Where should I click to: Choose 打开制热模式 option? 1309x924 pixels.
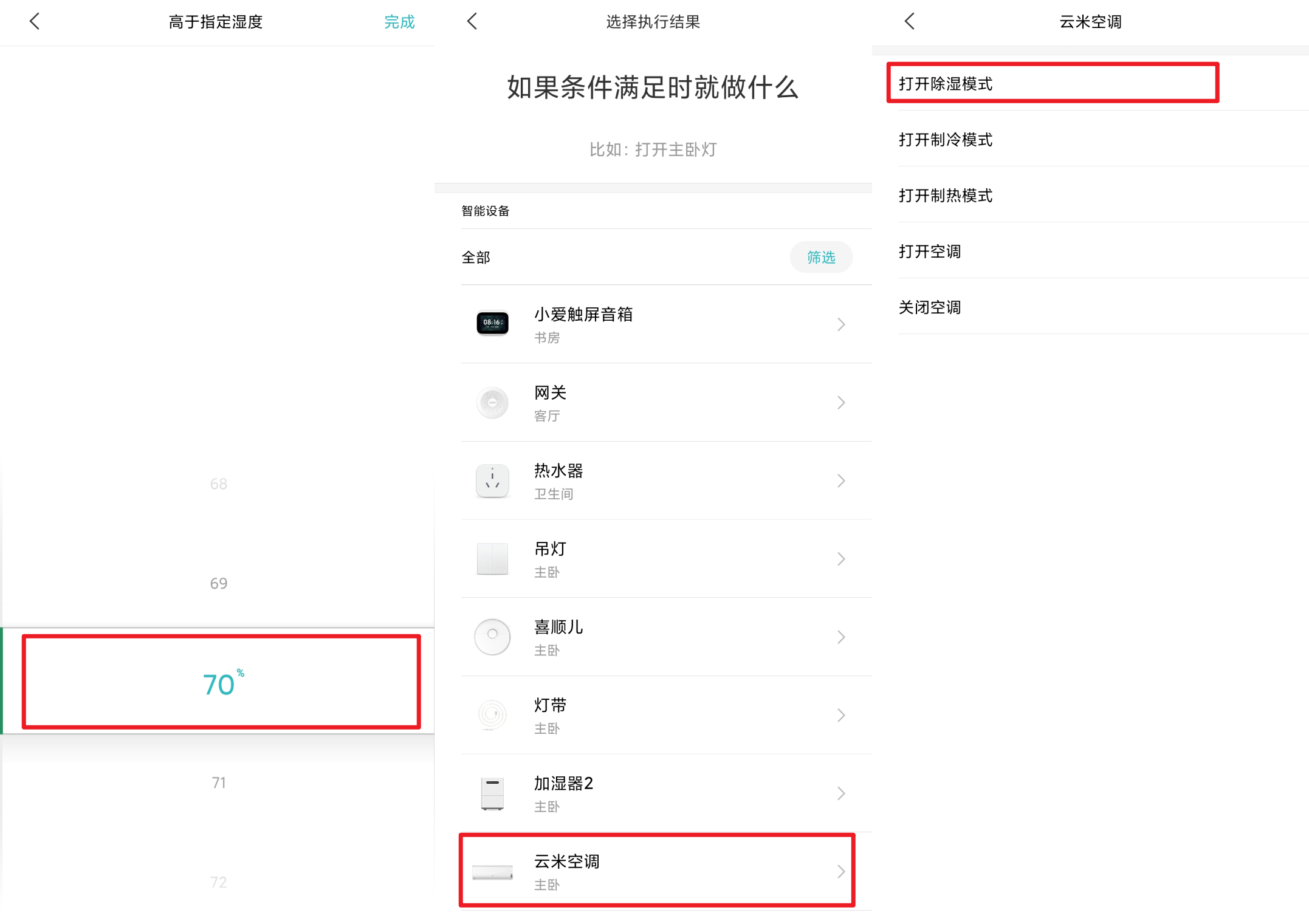(946, 196)
